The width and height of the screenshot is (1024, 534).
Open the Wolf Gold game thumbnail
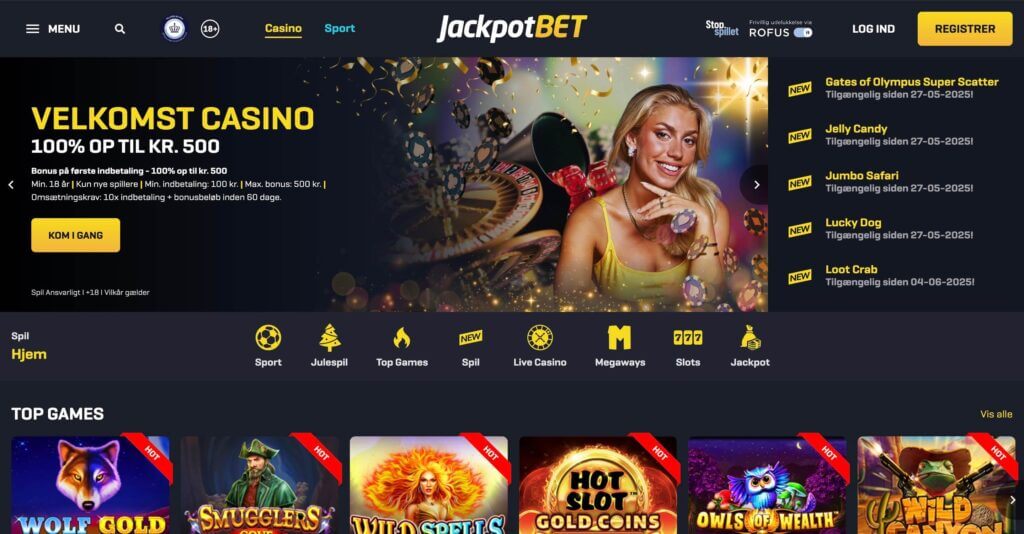(91, 485)
